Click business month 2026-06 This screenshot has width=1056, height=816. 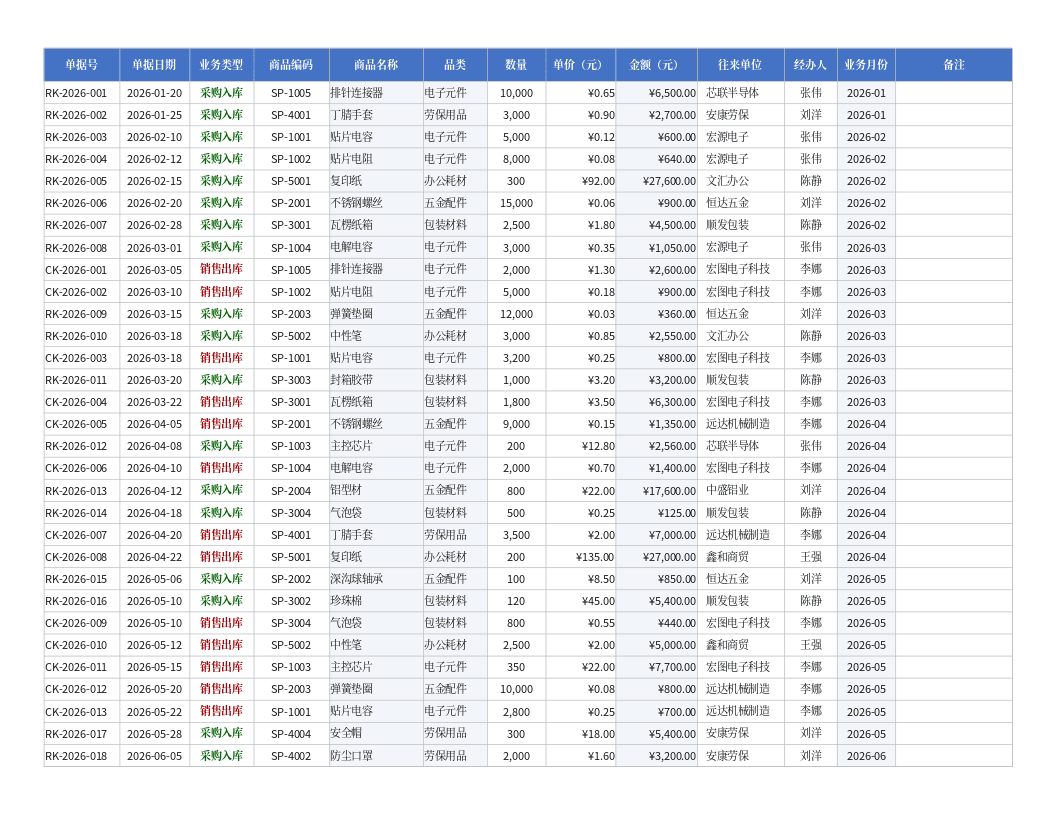(x=866, y=756)
